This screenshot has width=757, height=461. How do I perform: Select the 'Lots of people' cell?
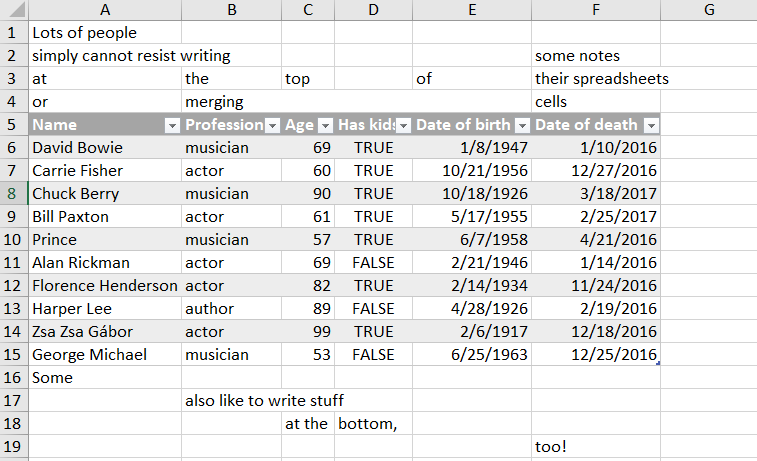coord(104,33)
